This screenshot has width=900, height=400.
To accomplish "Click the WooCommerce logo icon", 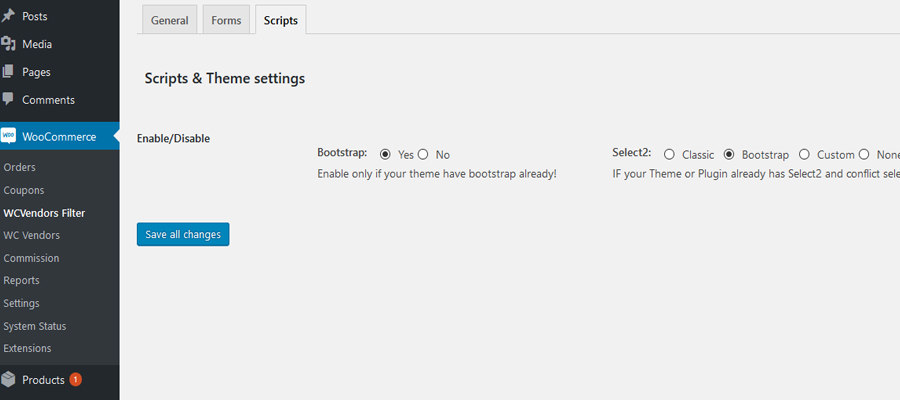I will (8, 137).
